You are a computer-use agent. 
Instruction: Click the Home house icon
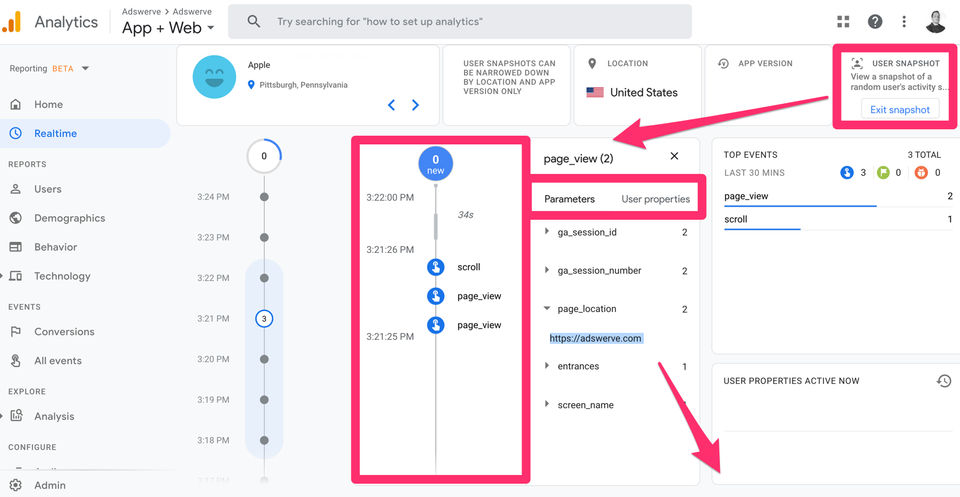click(15, 105)
